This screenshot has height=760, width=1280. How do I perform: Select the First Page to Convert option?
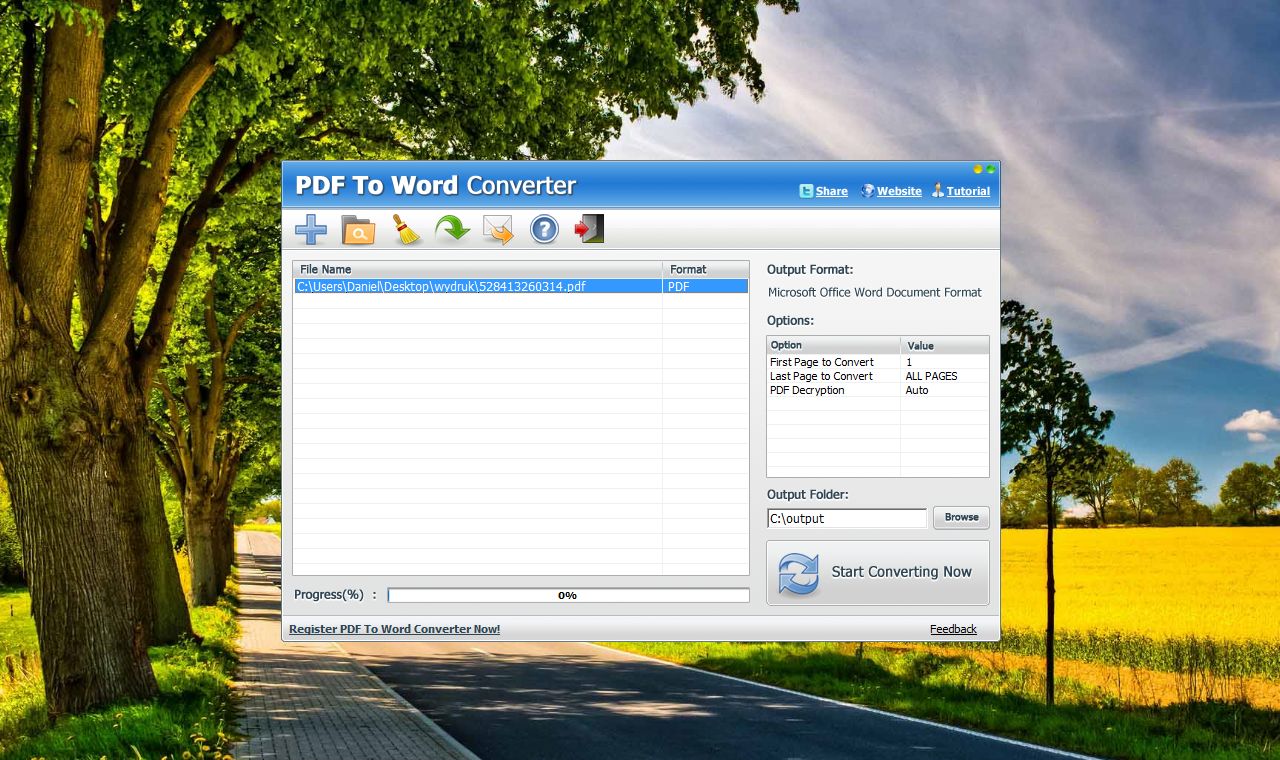(822, 362)
